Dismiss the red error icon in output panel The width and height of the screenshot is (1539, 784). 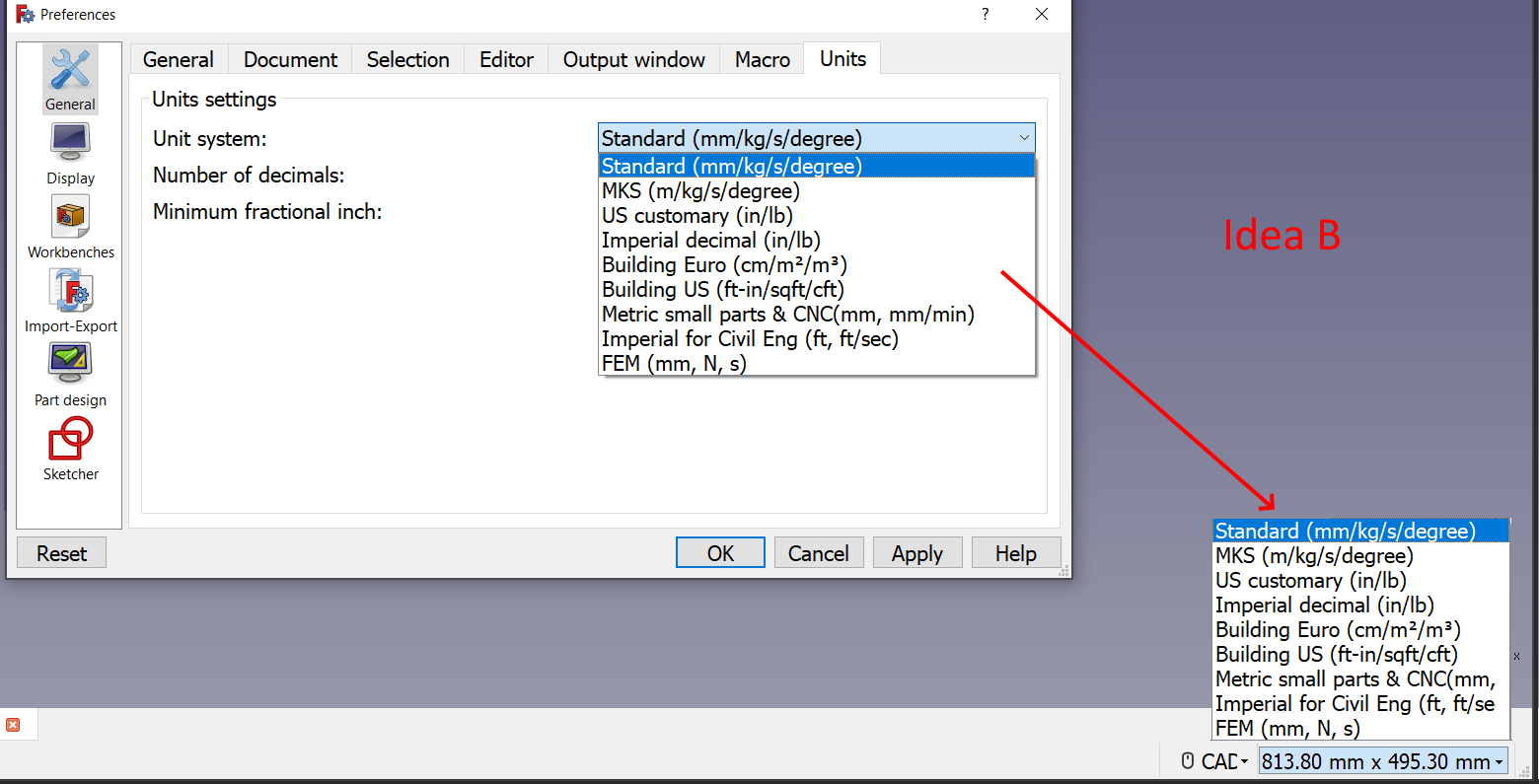tap(14, 724)
